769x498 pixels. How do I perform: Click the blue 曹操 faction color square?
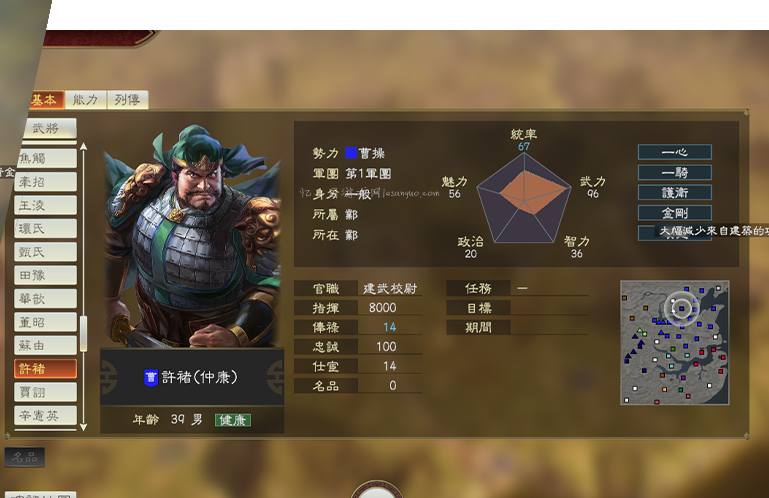point(351,153)
